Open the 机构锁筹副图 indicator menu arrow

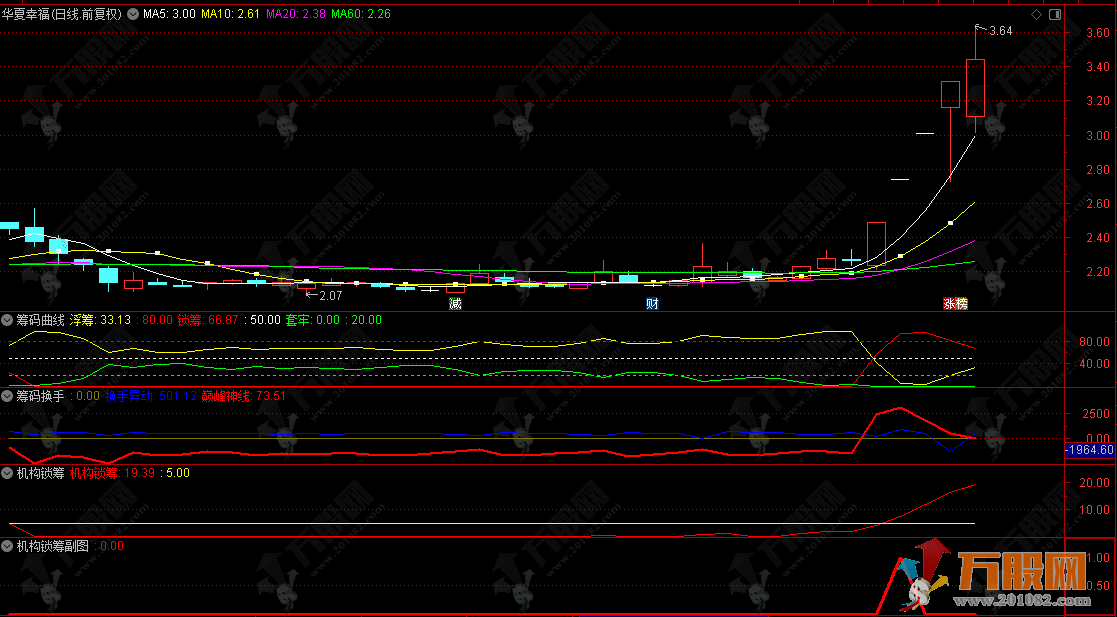pos(8,546)
